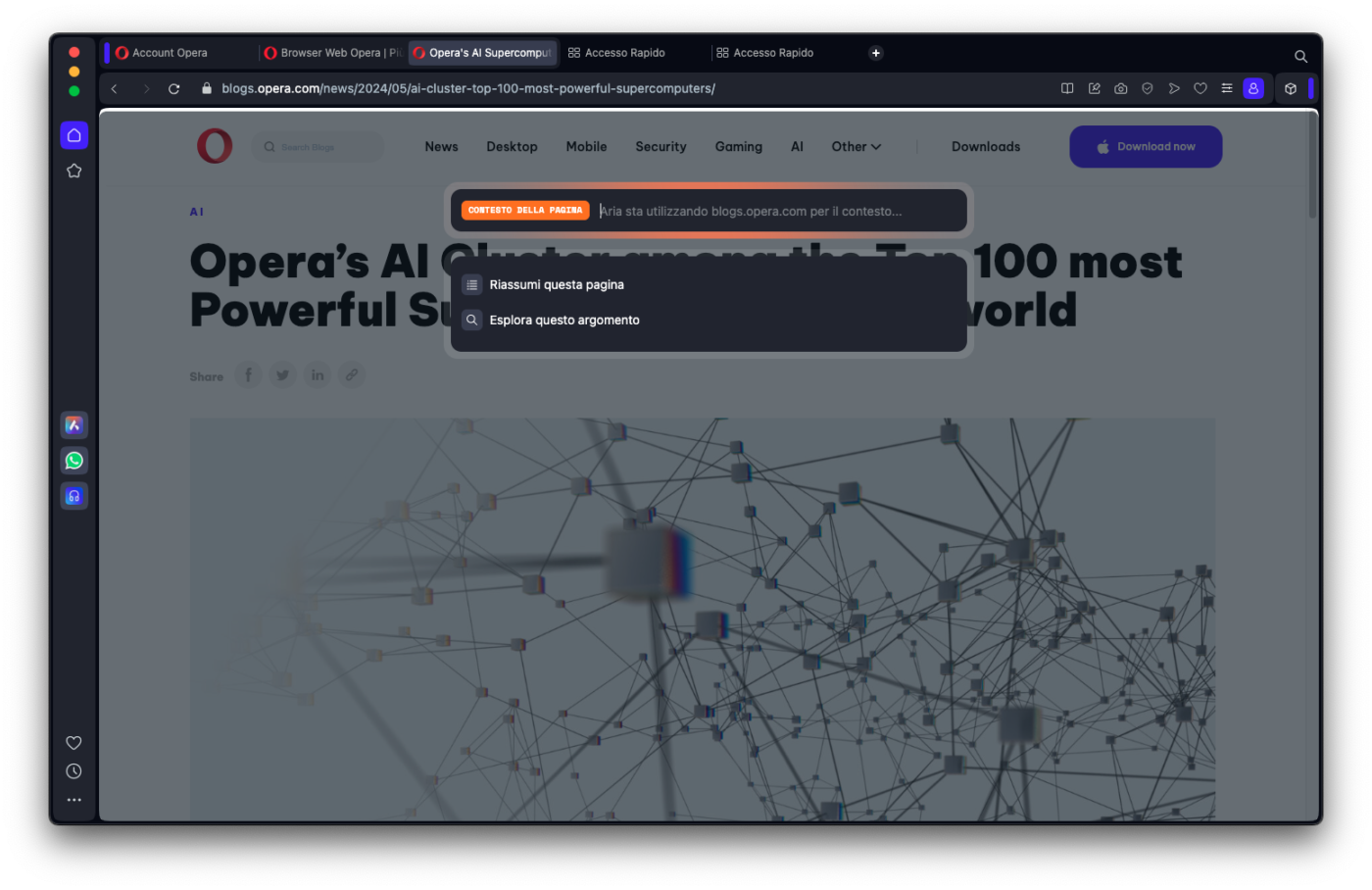Open the shield privacy protection icon

pyautogui.click(x=1148, y=88)
